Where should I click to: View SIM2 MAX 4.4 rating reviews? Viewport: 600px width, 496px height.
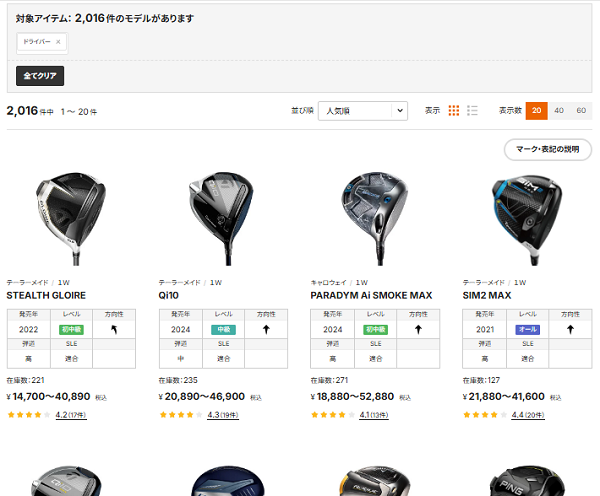click(x=528, y=415)
